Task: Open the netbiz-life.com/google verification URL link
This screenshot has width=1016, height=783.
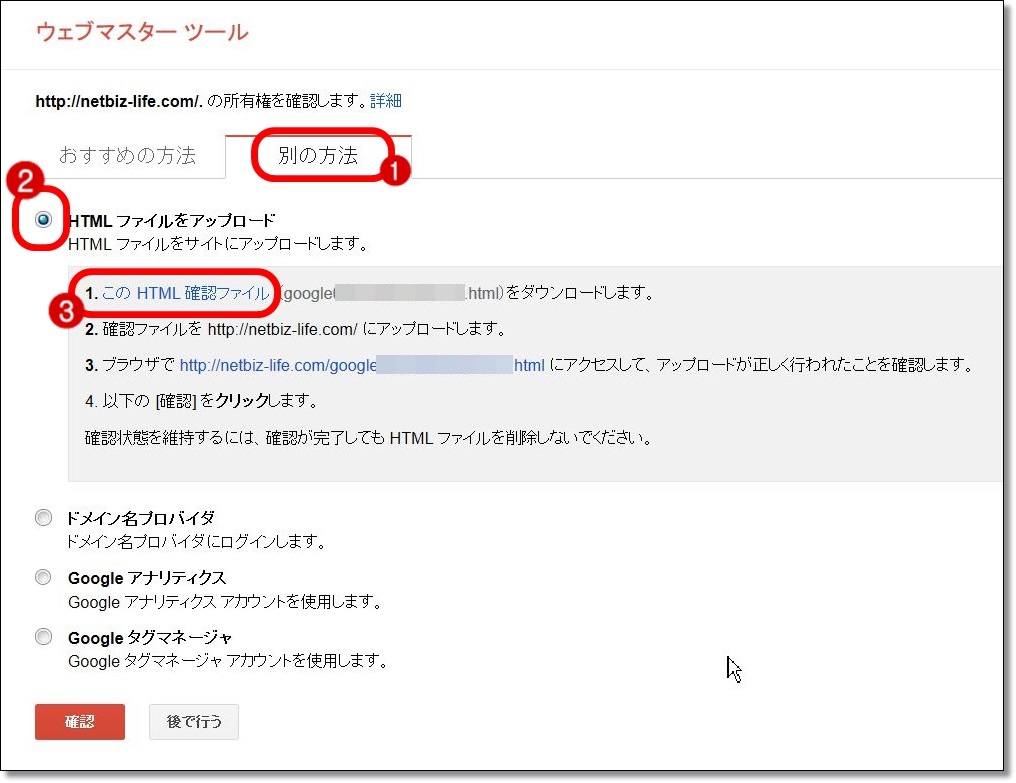Action: click(x=362, y=366)
